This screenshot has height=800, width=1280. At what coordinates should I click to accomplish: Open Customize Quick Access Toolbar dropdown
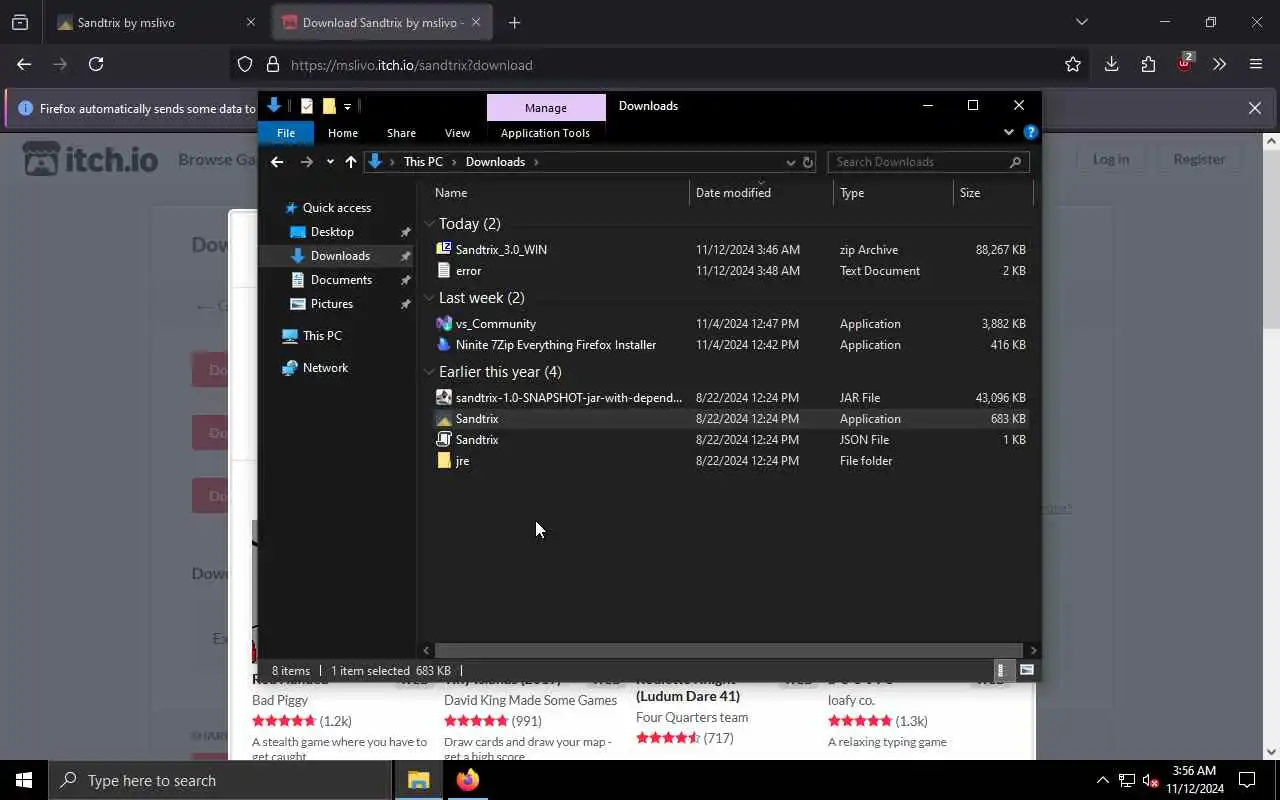(x=347, y=106)
